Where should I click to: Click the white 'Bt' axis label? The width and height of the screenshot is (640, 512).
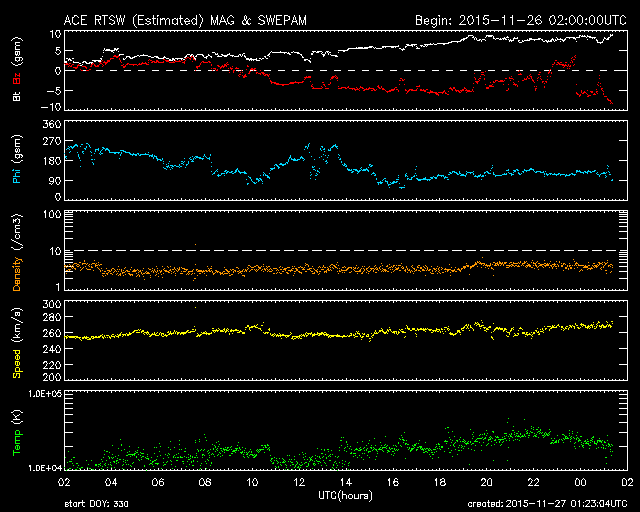[17, 96]
